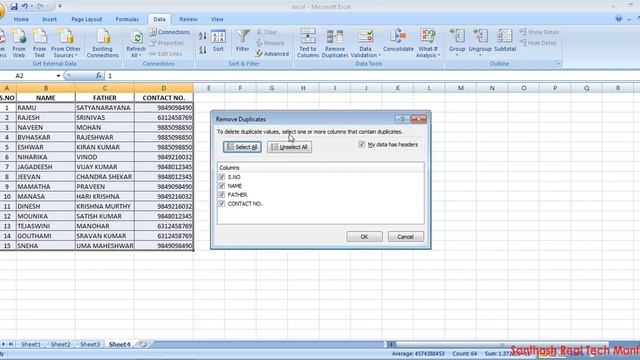Click the horizontal scrollbar at bottom
This screenshot has height=360, width=640.
[x=502, y=344]
